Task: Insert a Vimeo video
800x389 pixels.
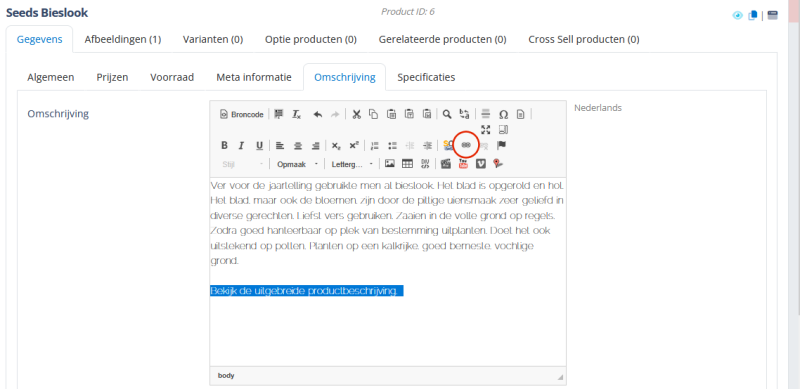Action: pos(481,164)
